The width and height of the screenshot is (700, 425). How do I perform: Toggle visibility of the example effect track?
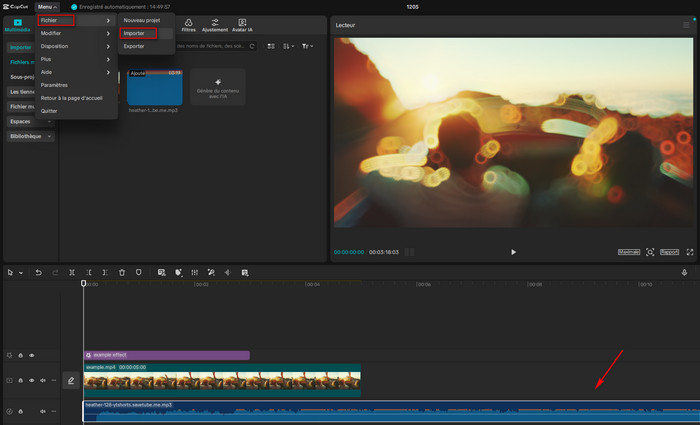31,355
